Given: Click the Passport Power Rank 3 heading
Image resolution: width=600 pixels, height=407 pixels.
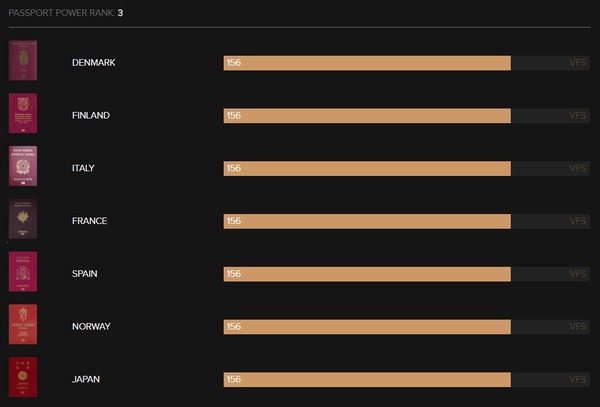Looking at the screenshot, I should 66,13.
